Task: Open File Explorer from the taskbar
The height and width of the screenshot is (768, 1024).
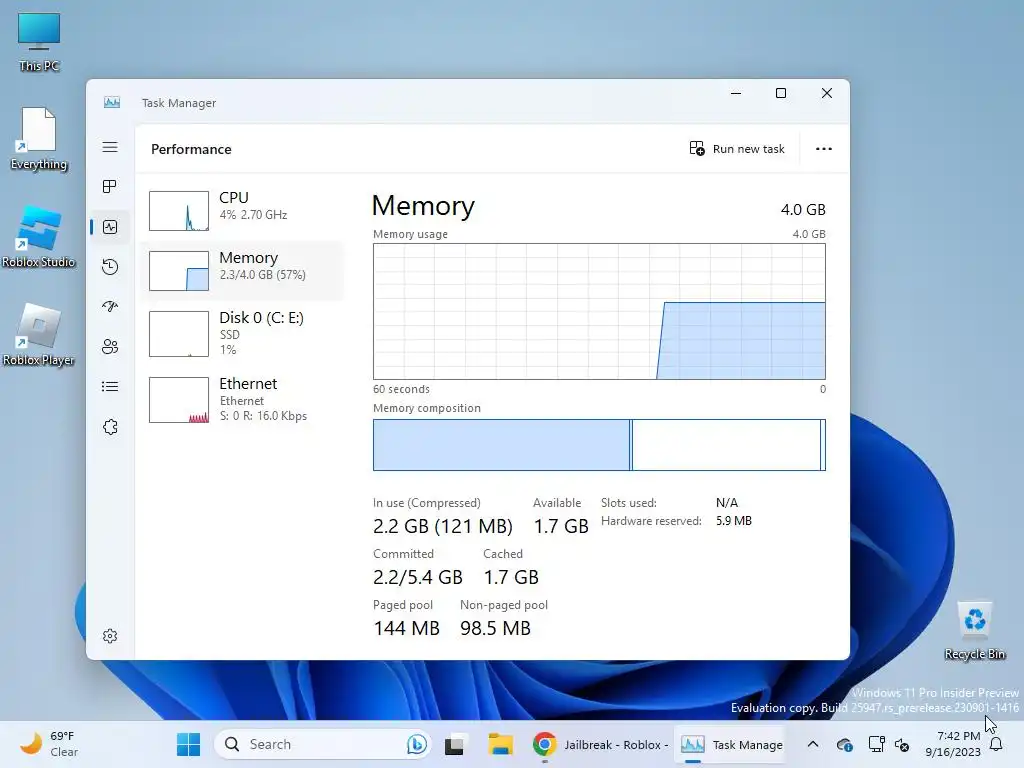Action: tap(500, 744)
